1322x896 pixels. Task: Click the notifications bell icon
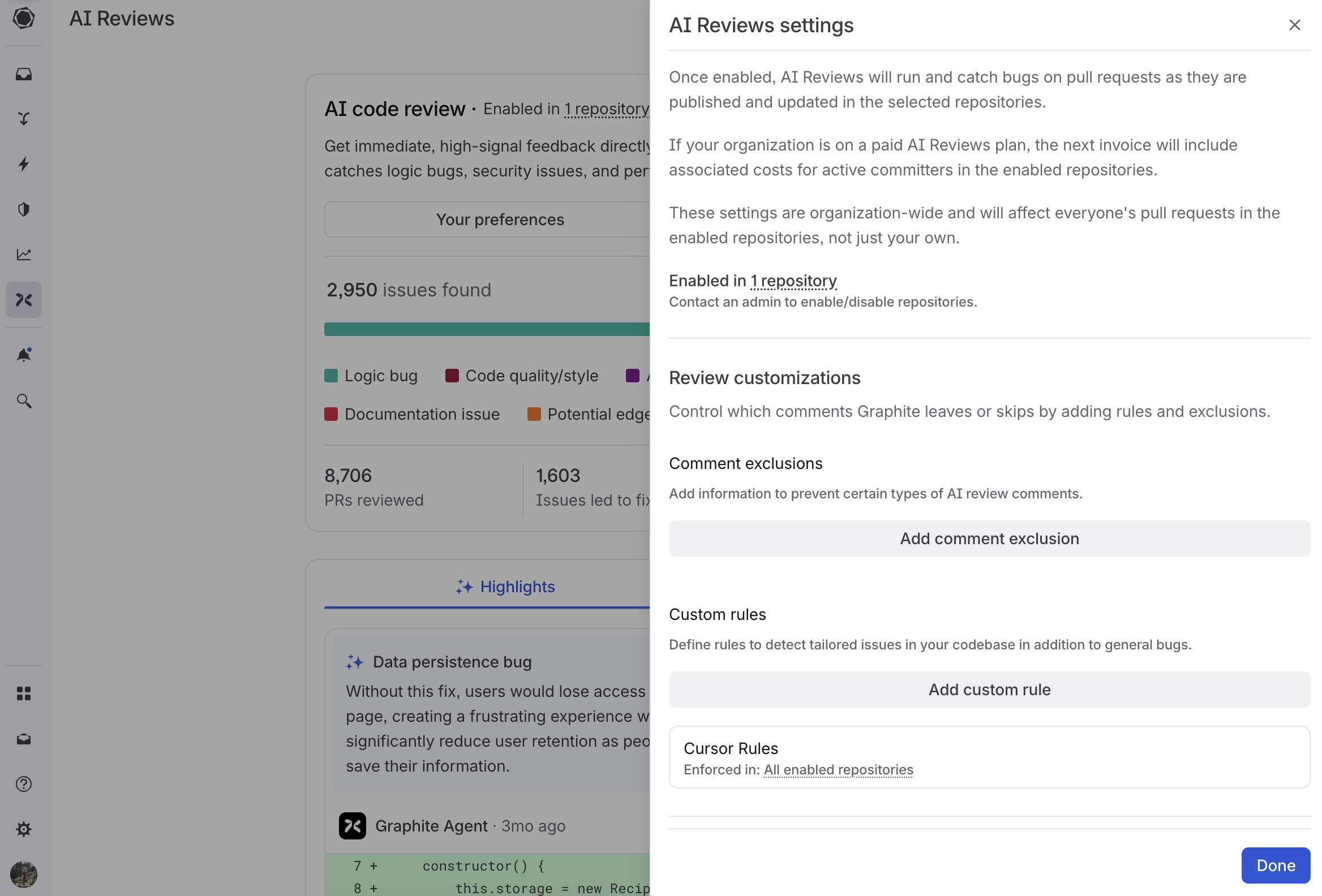point(23,355)
